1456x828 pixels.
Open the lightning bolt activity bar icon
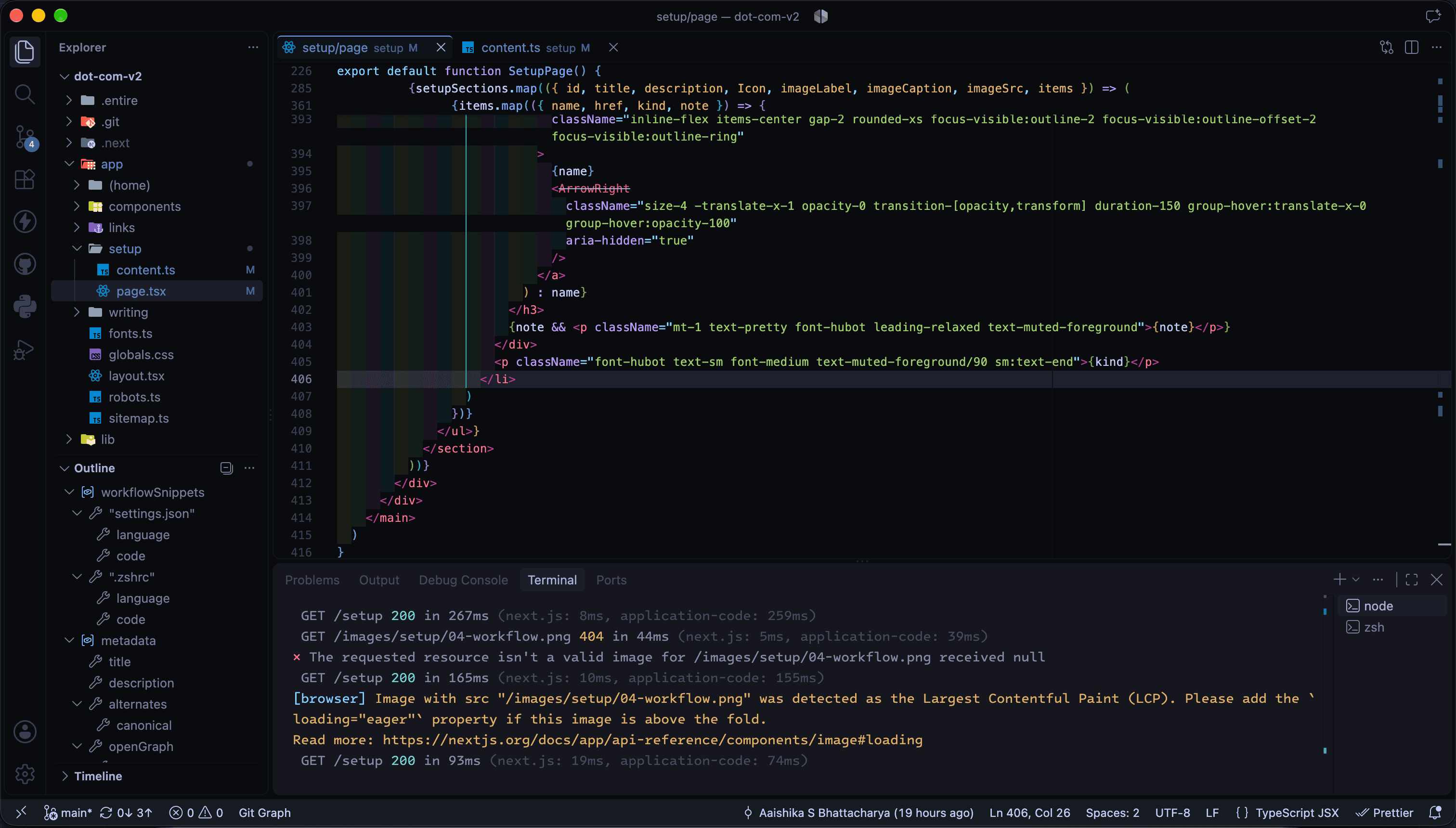click(25, 222)
